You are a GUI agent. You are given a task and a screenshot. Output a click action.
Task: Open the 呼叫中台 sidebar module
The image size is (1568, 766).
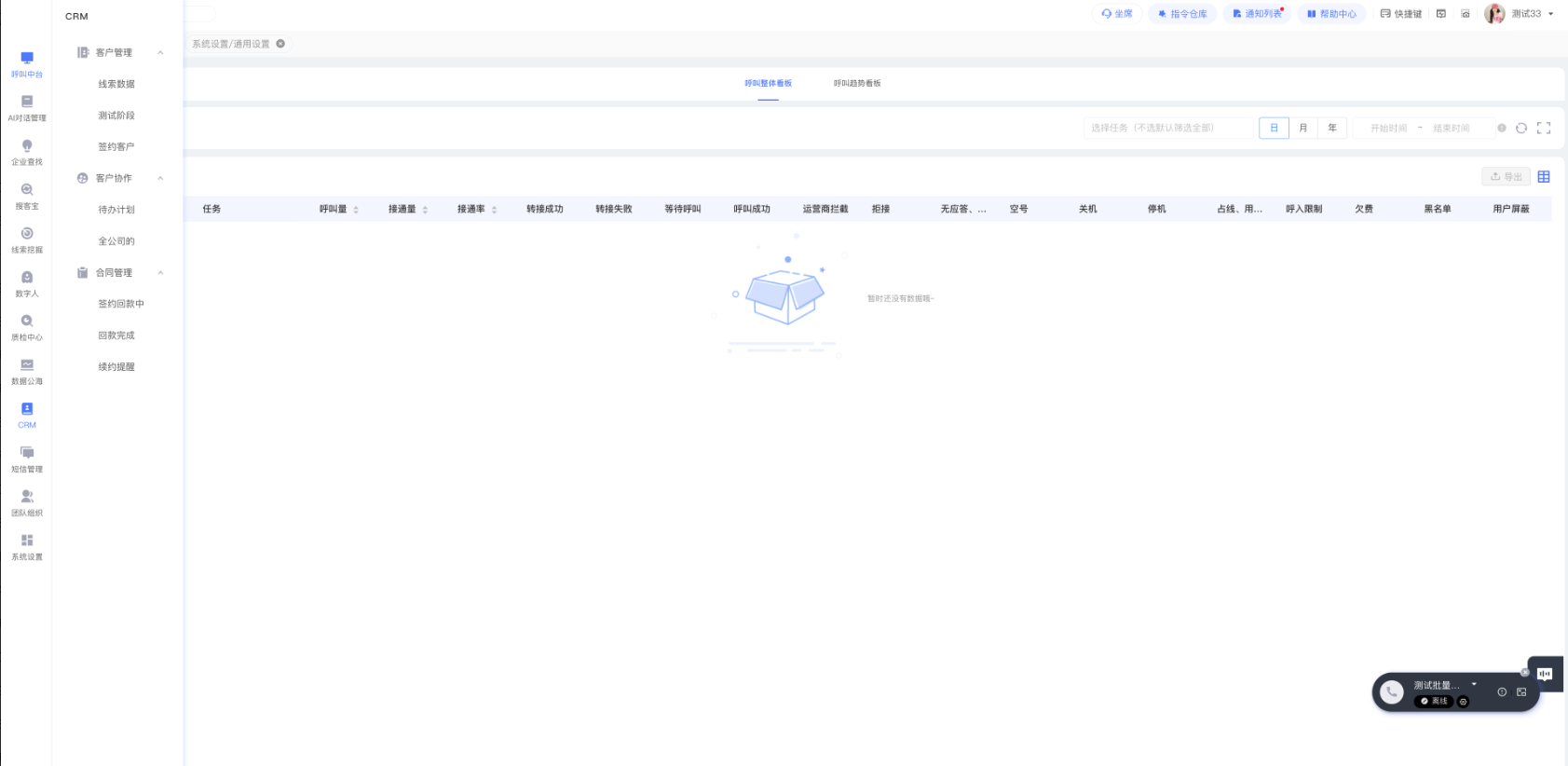[27, 63]
